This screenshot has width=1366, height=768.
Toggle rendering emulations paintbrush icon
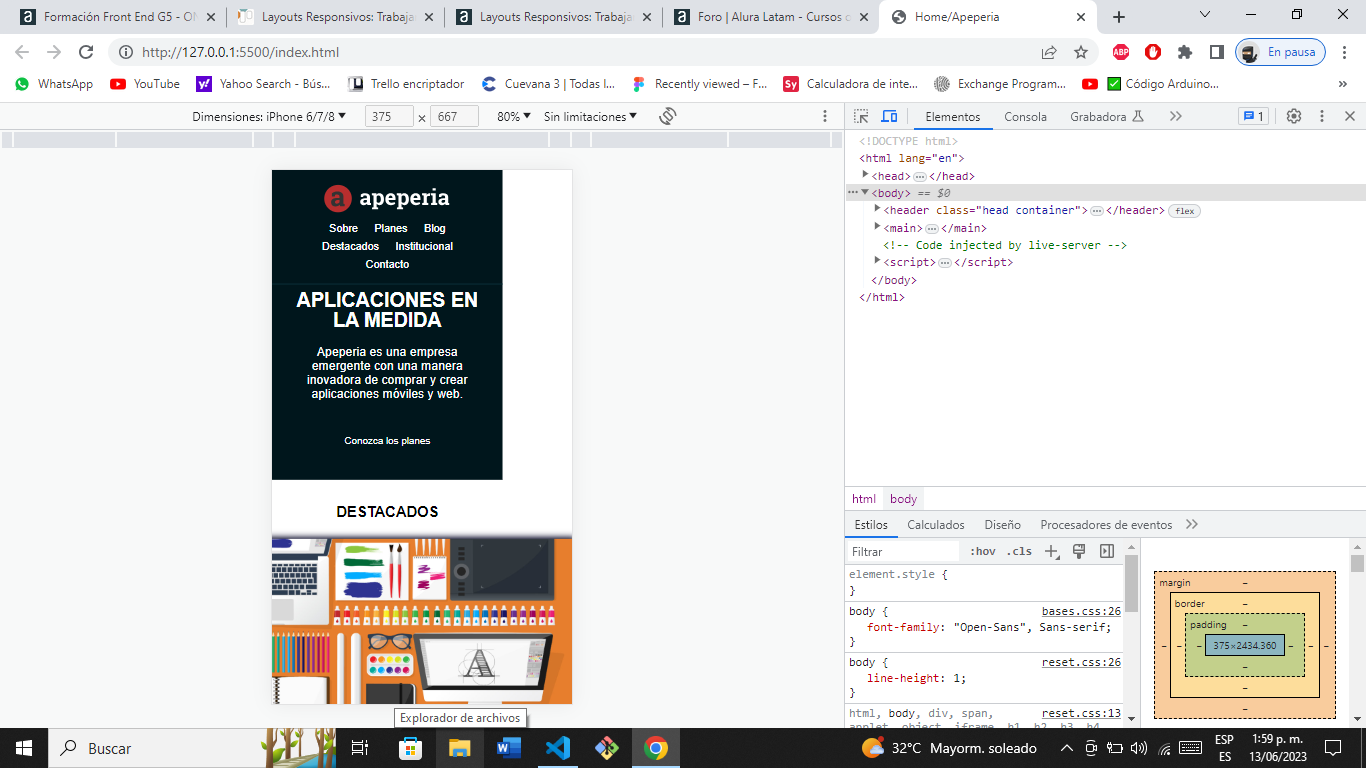1079,551
